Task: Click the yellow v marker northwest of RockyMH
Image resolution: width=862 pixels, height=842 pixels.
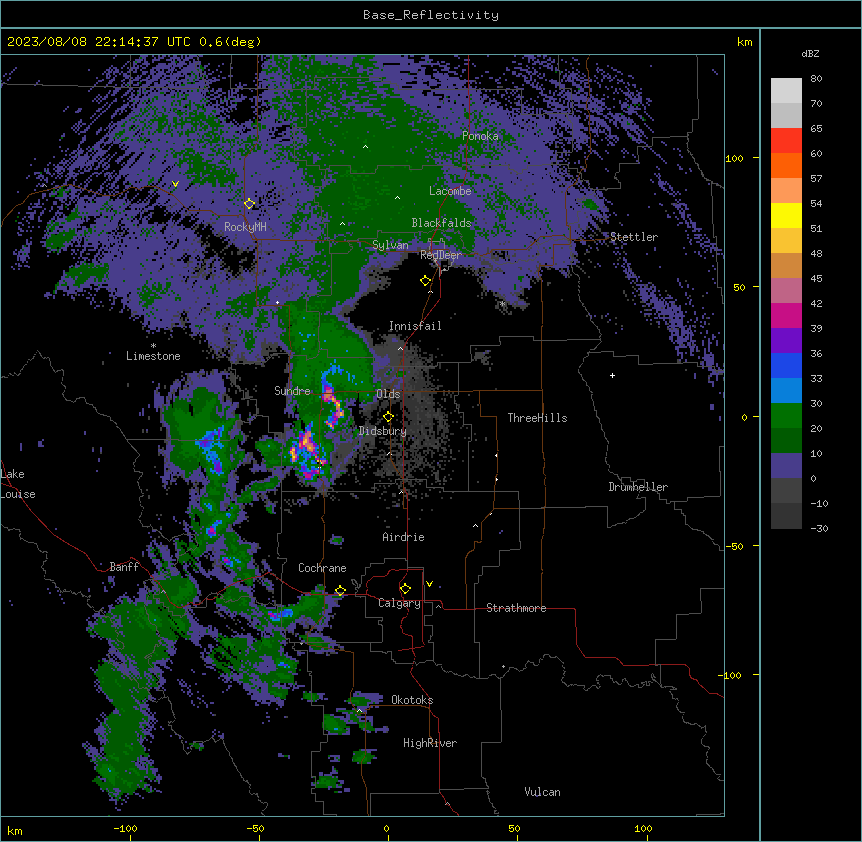Action: tap(175, 184)
